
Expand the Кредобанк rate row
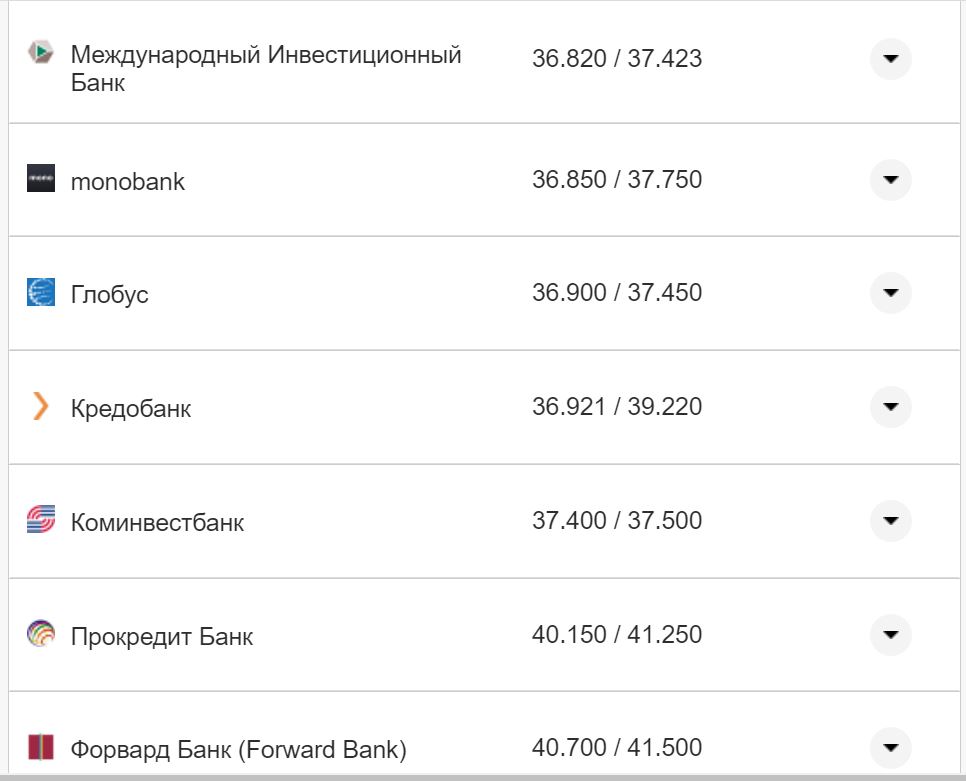click(x=889, y=408)
